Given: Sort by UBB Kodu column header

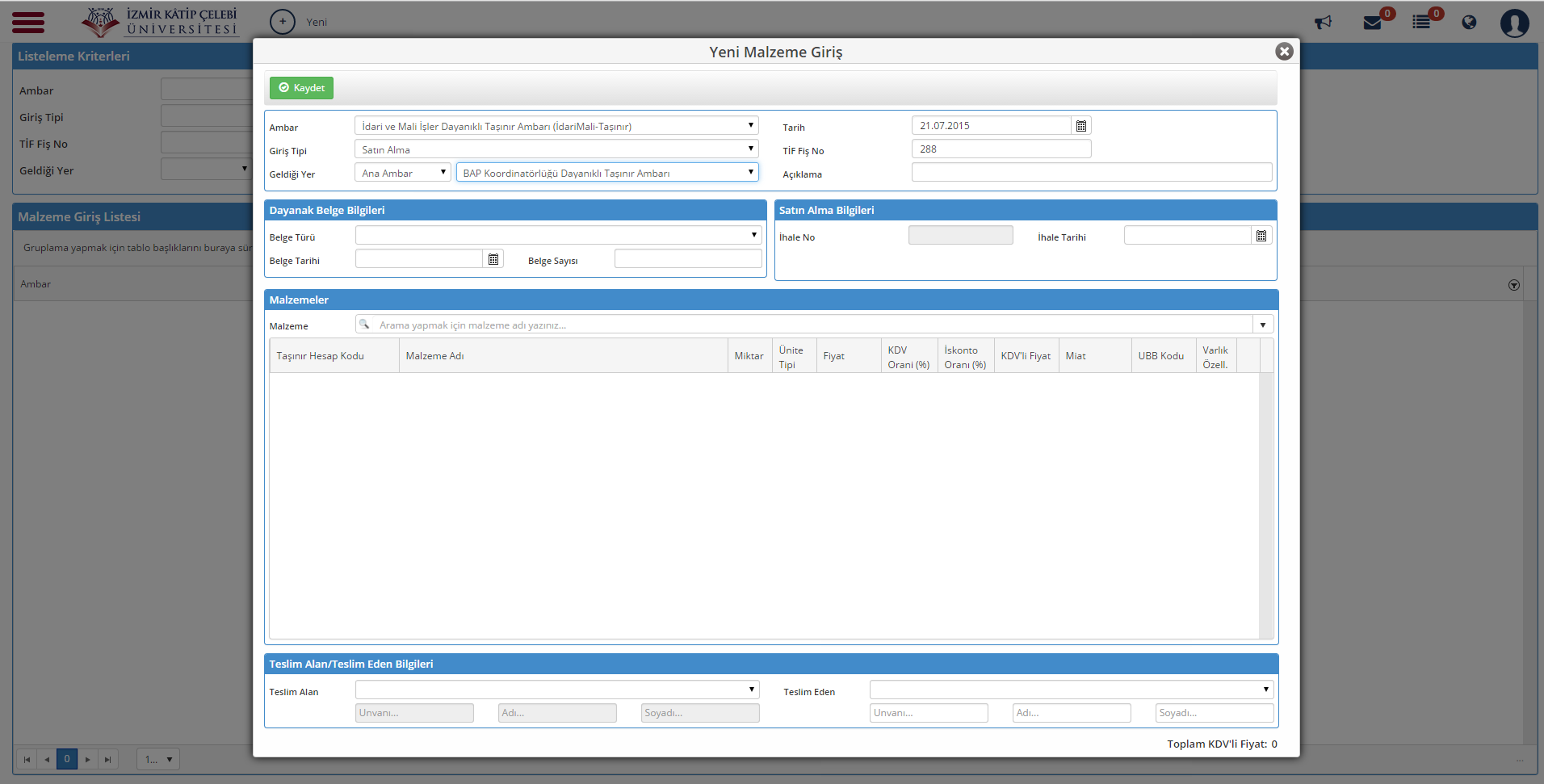Looking at the screenshot, I should pyautogui.click(x=1164, y=356).
